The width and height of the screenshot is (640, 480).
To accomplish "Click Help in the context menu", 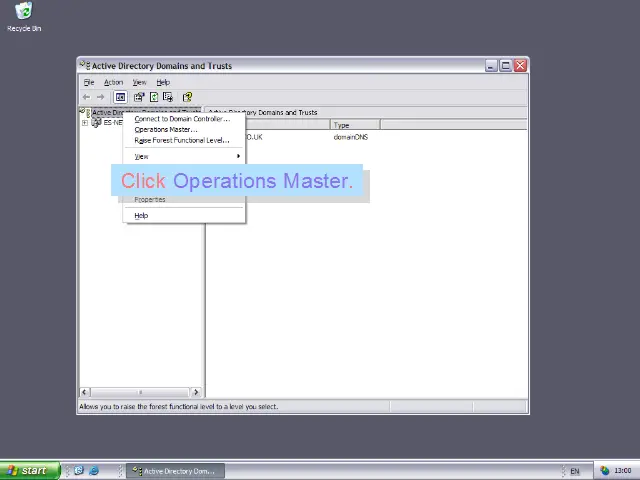I will [x=141, y=216].
